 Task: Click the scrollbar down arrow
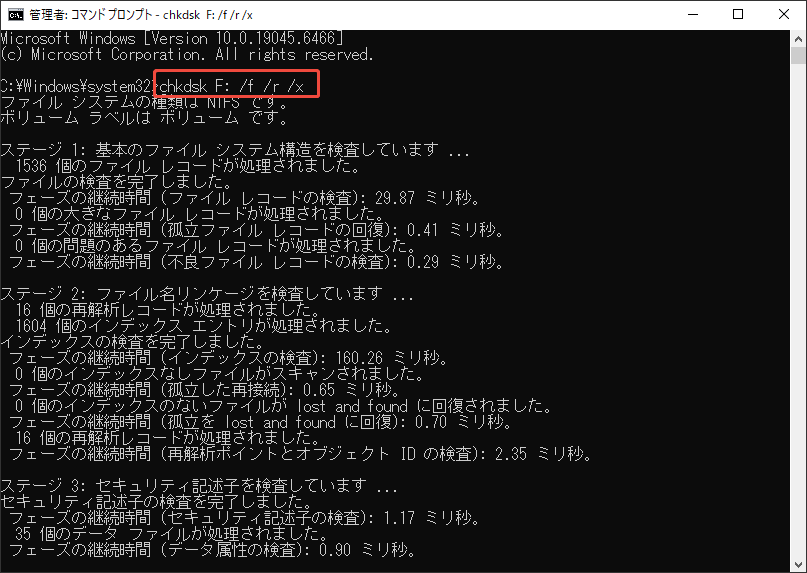798,564
